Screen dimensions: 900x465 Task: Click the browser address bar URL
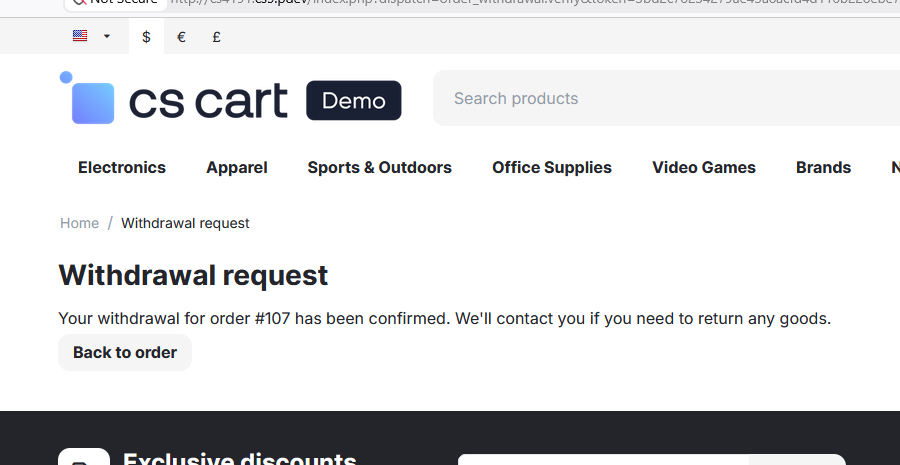[x=535, y=2]
